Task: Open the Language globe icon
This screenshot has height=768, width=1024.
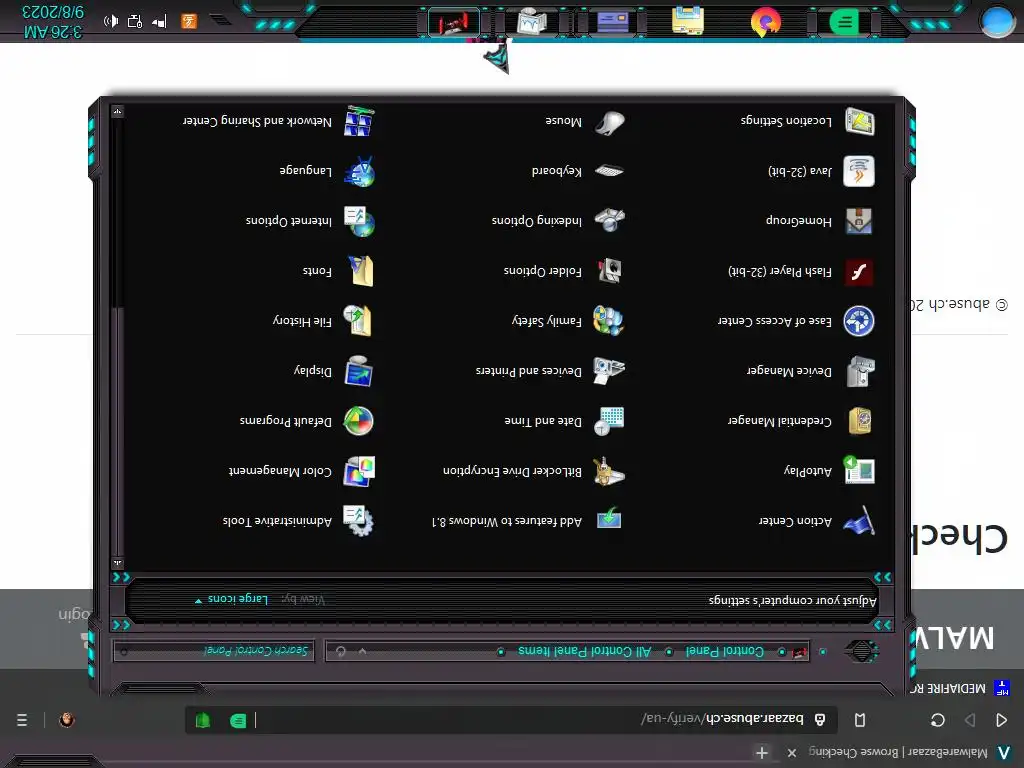Action: pyautogui.click(x=359, y=171)
